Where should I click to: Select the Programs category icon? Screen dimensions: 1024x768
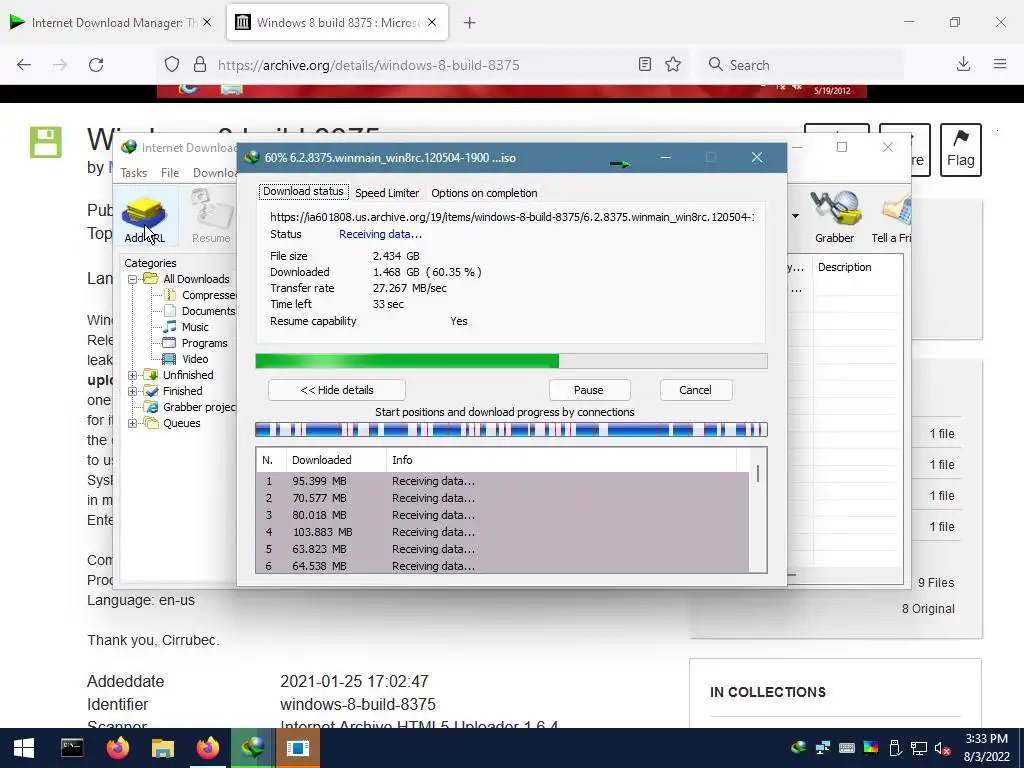tap(169, 343)
